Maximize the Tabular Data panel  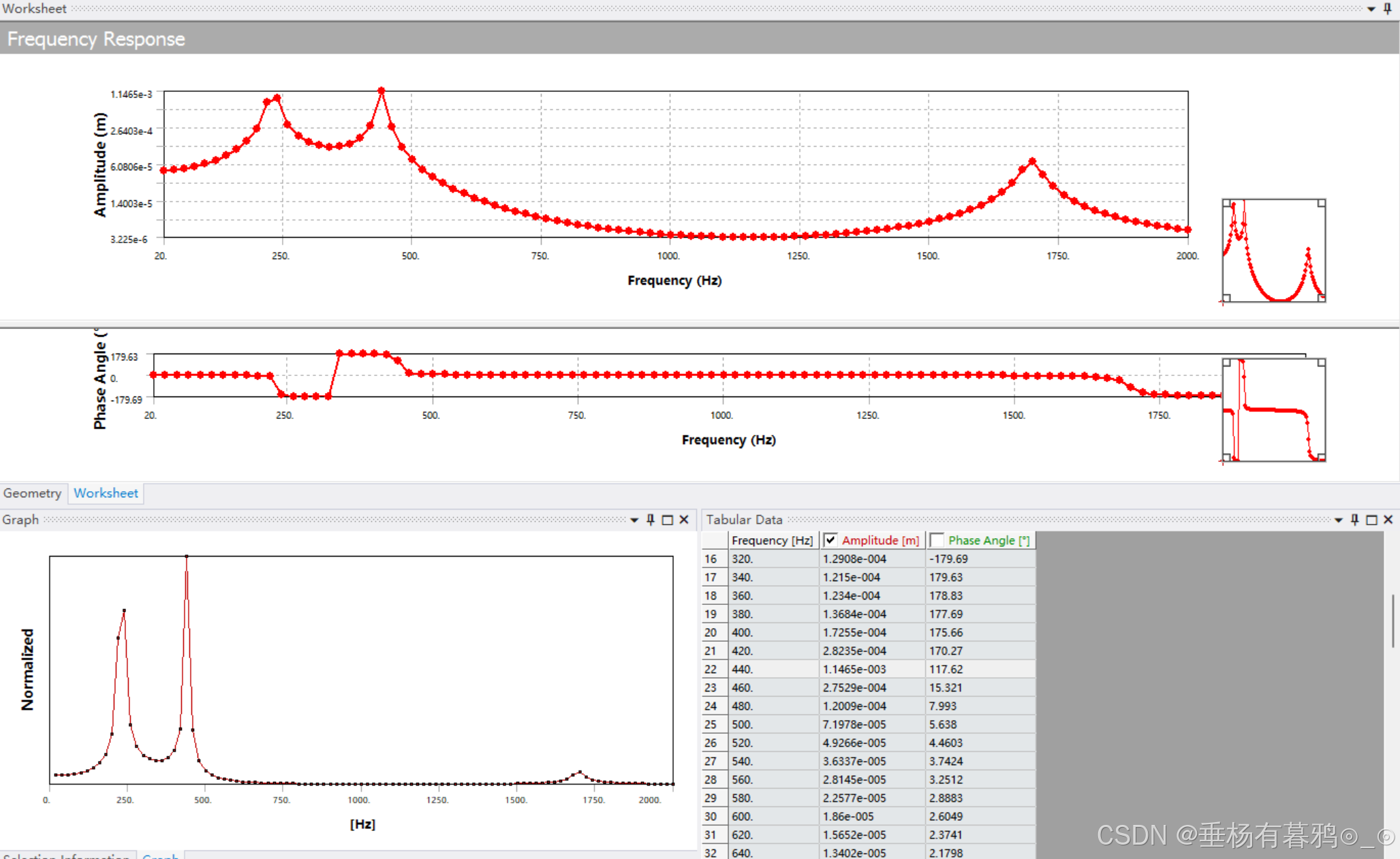1371,520
